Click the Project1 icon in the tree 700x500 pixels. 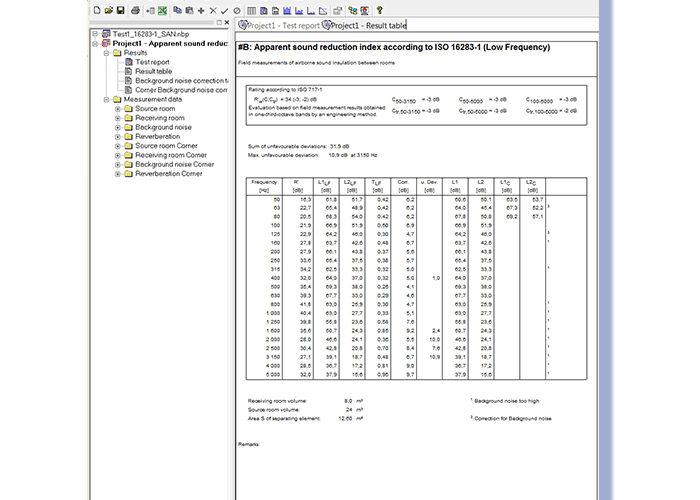(x=106, y=43)
